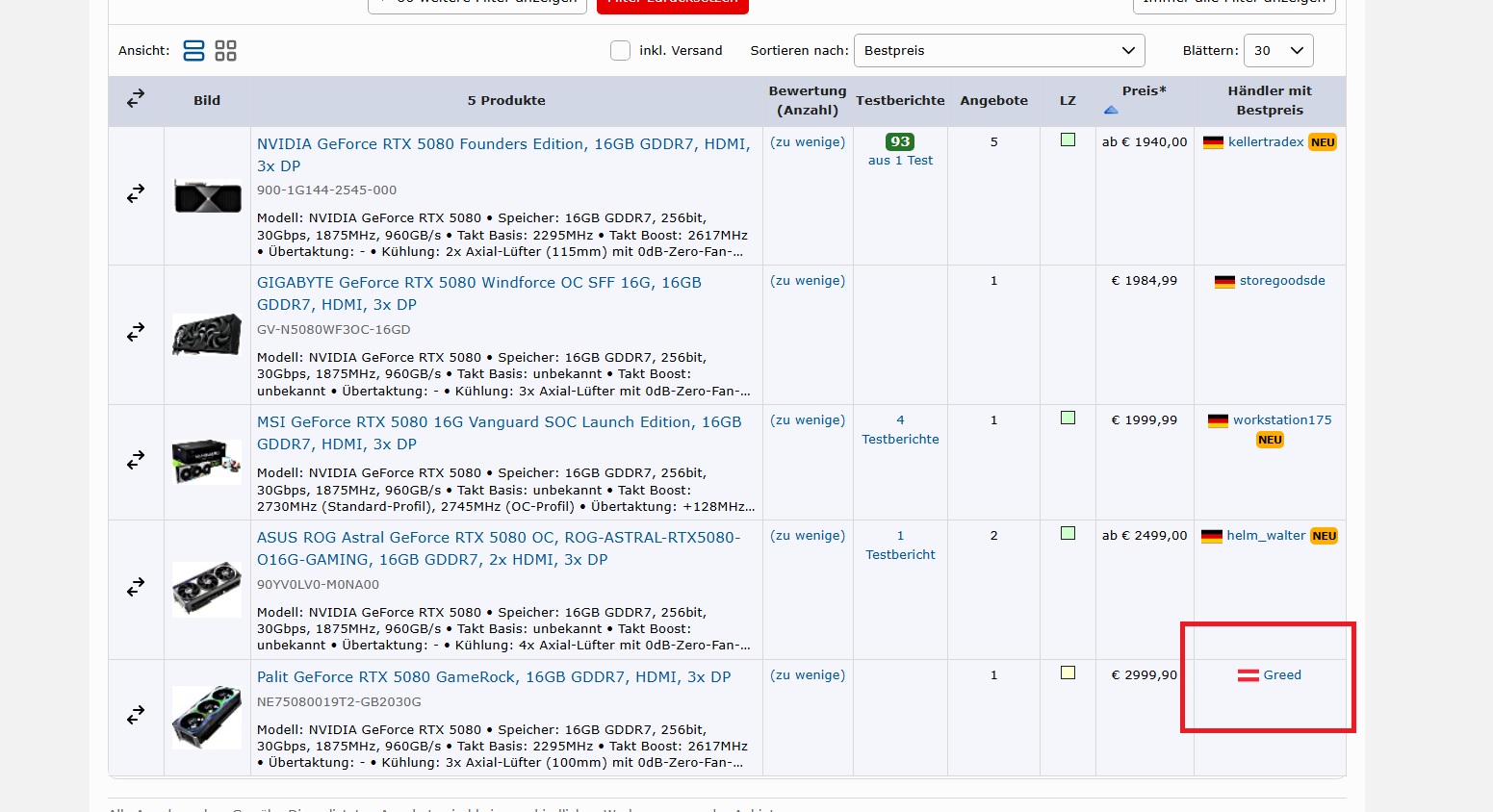Open ASUS ROG Astral RTX 5080 OC link
The image size is (1493, 812).
coord(499,548)
